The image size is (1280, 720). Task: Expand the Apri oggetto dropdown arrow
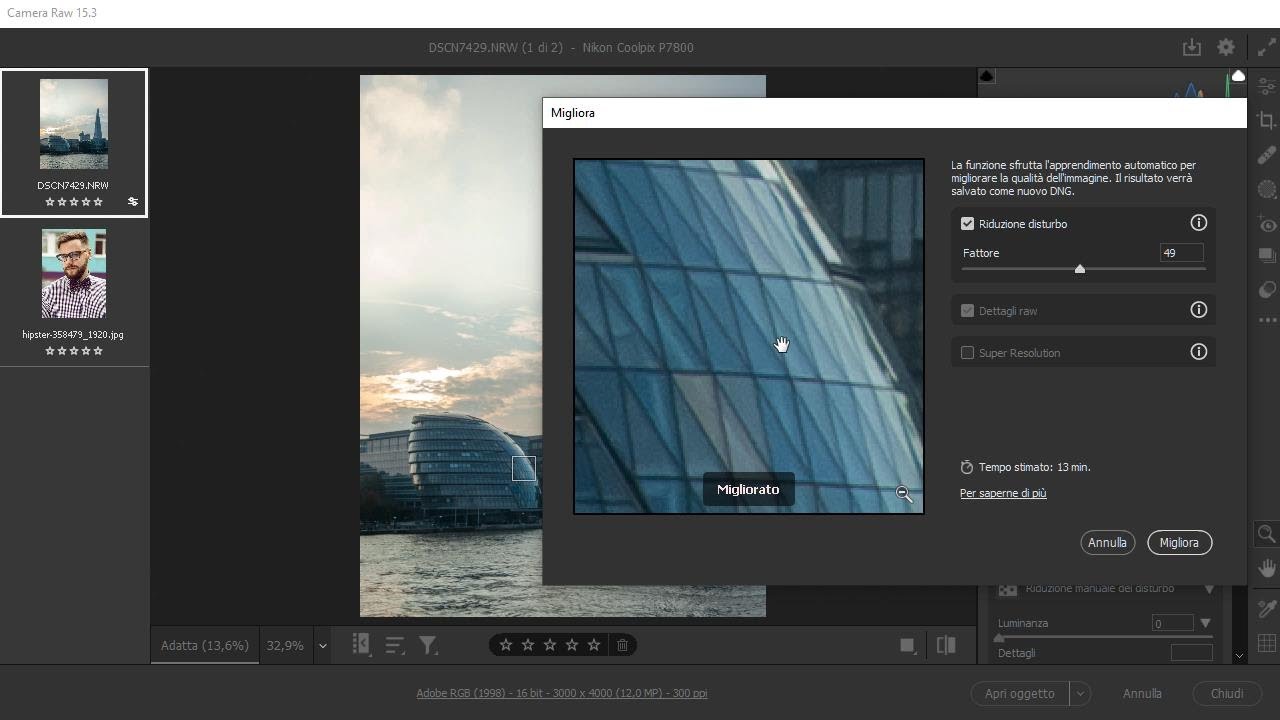coord(1079,693)
